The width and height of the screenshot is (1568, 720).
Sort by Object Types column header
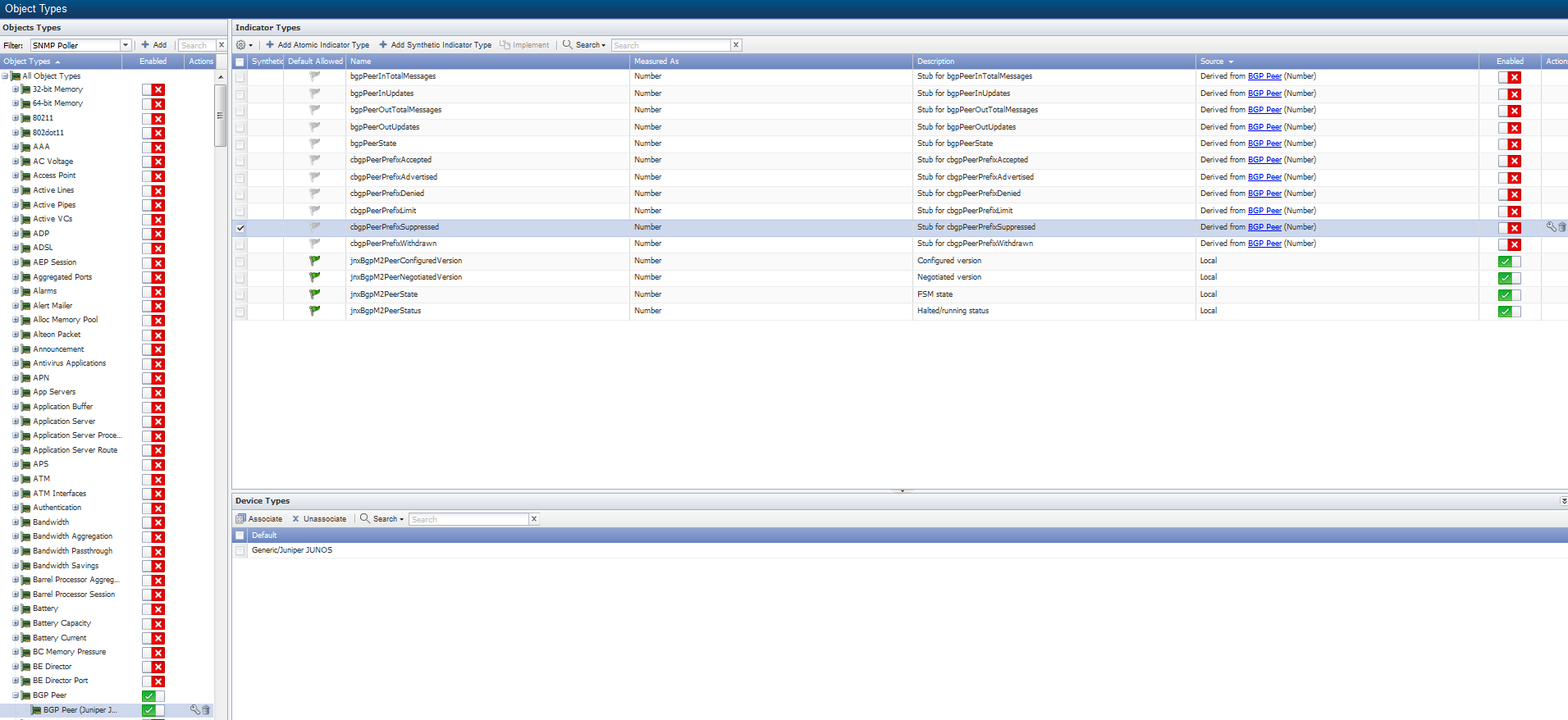[61, 62]
